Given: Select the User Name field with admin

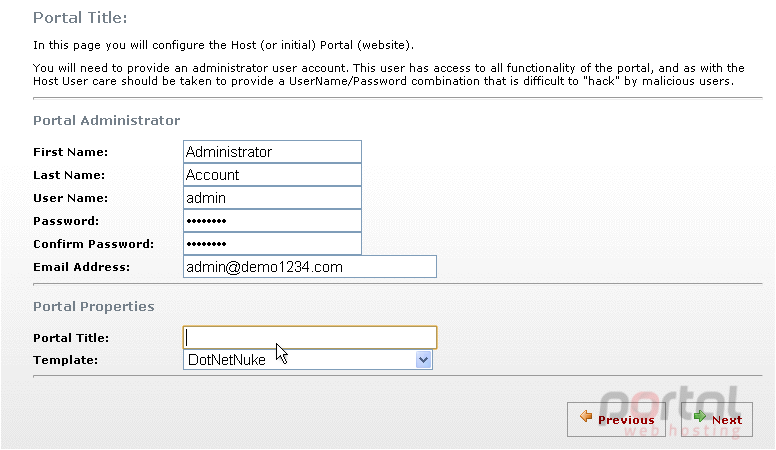Looking at the screenshot, I should pos(272,198).
